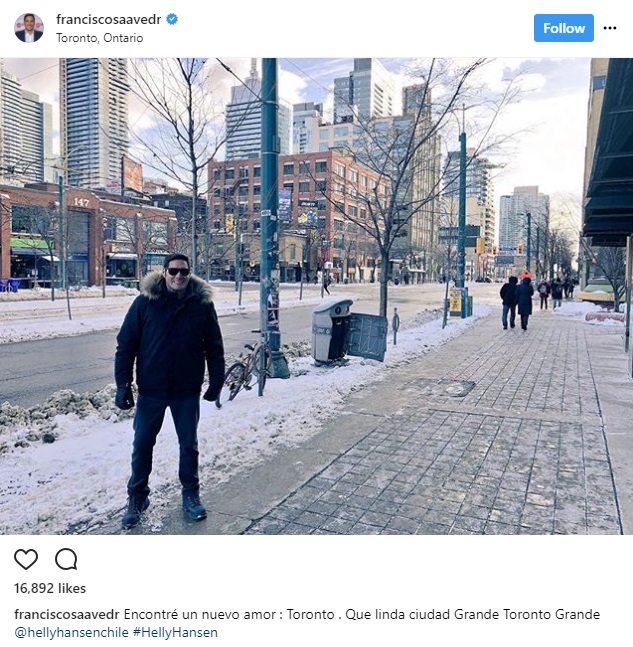
Task: Click the red brick building in the photo center
Action: click(x=297, y=215)
